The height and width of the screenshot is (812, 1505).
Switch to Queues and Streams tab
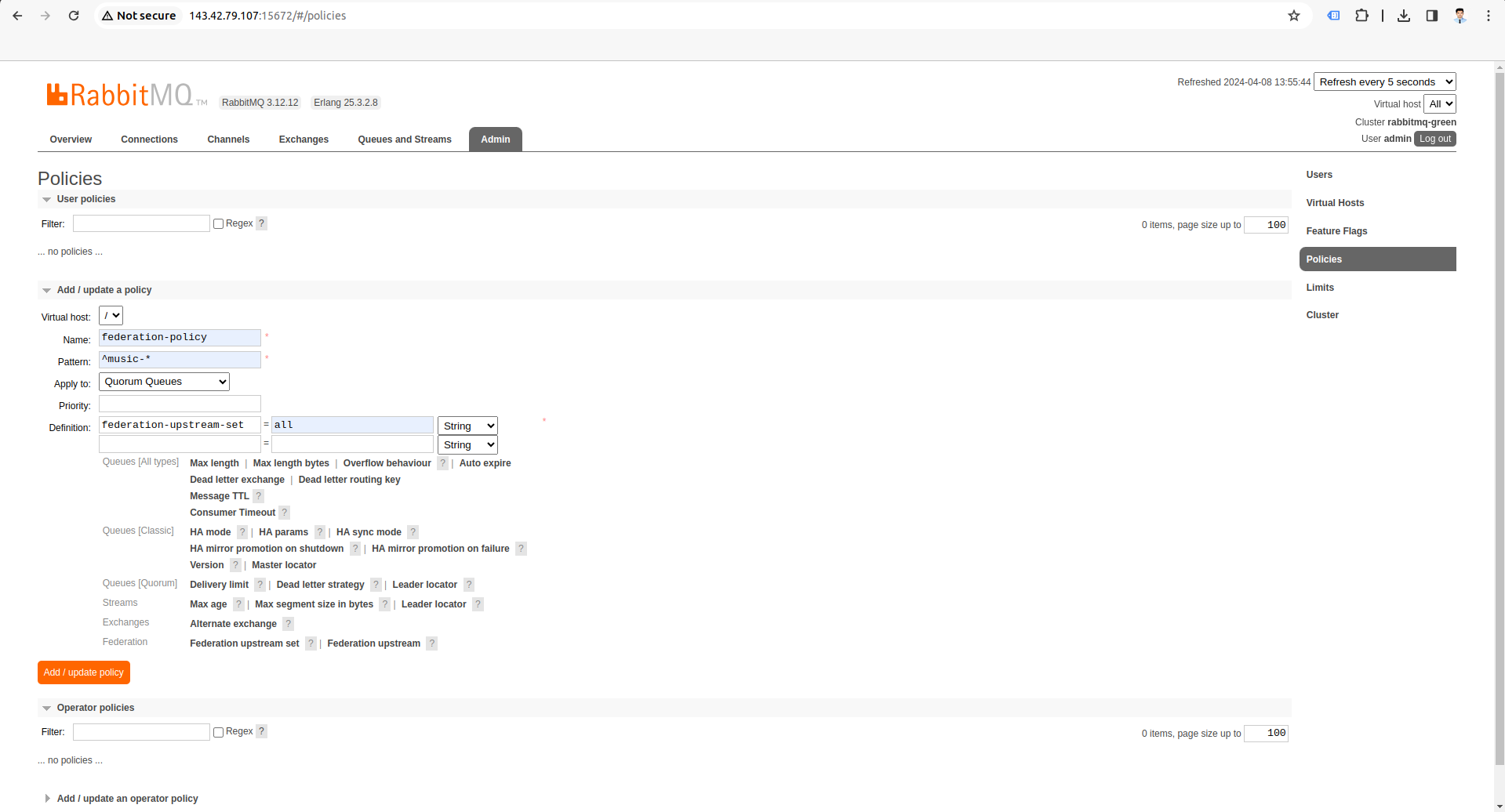pyautogui.click(x=405, y=140)
